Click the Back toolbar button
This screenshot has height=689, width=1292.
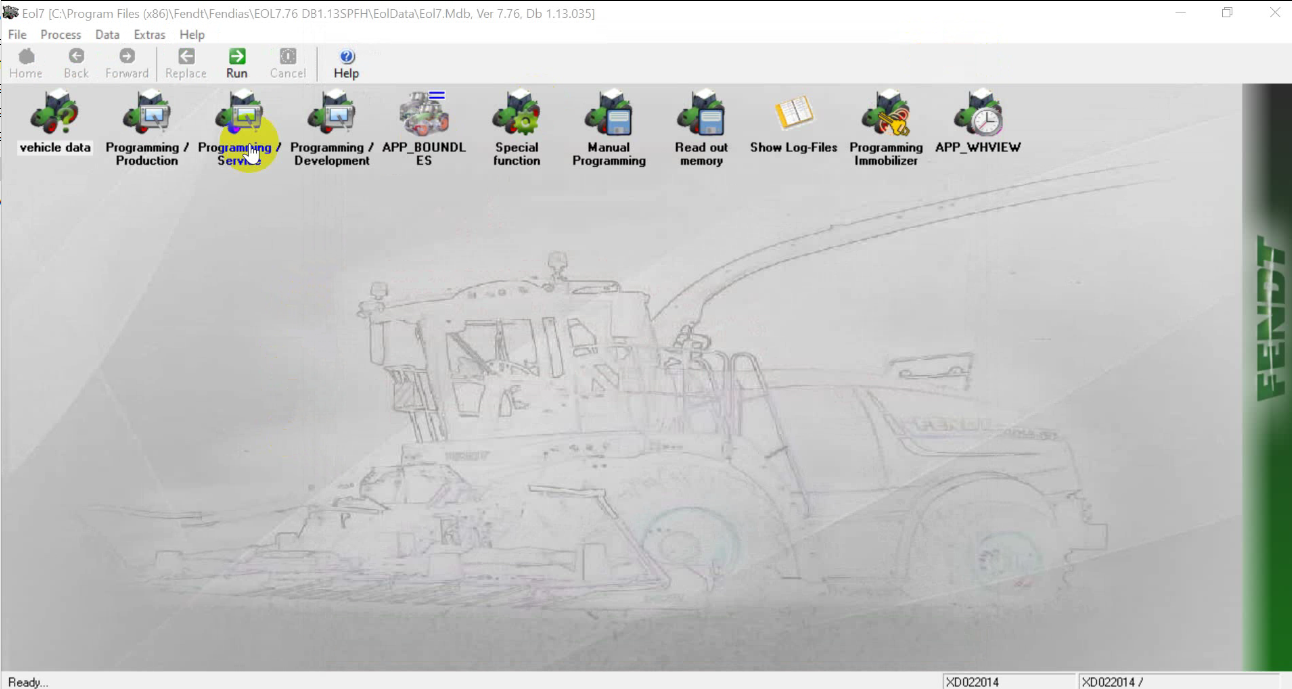76,64
